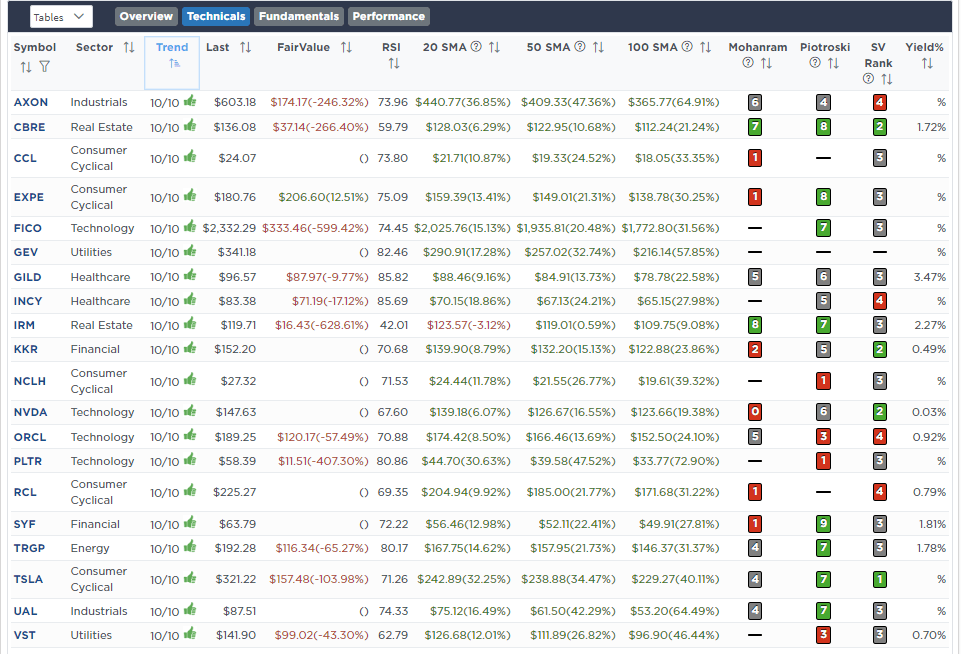Viewport: 961px width, 654px height.
Task: Open the FICO symbol link
Action: (x=28, y=228)
